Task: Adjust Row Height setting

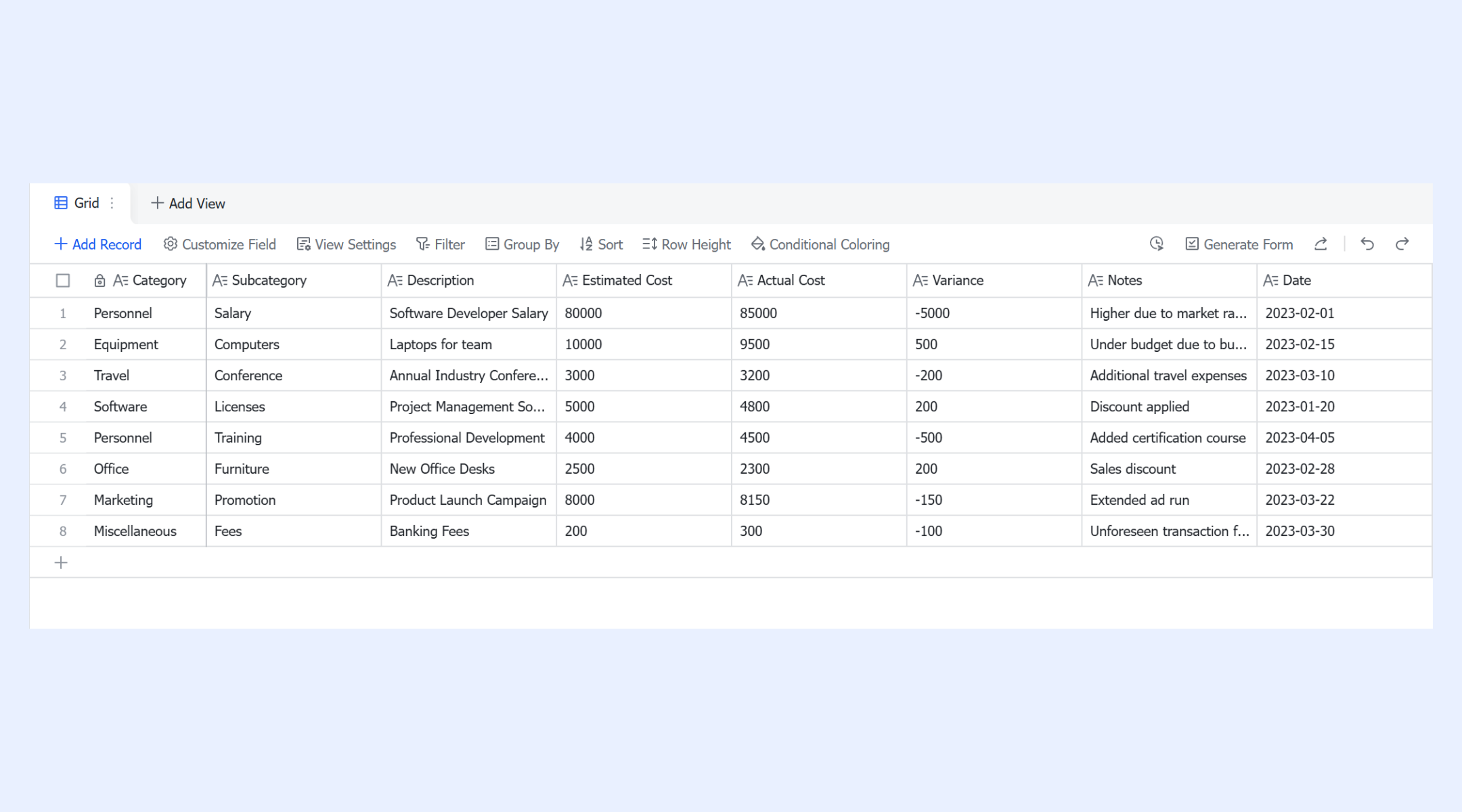Action: [687, 244]
